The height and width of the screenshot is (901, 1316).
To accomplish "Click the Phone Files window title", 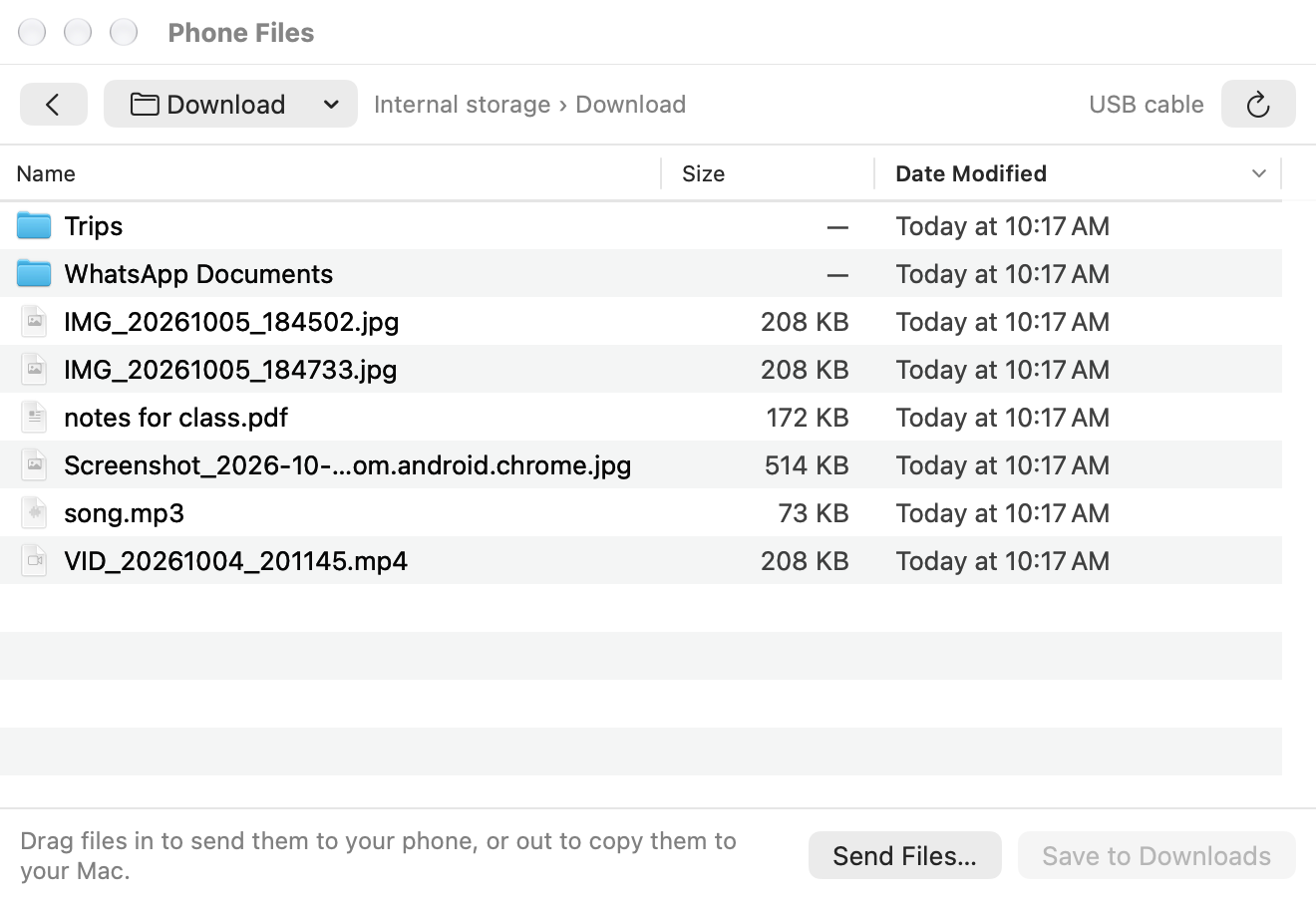I will pos(241,32).
